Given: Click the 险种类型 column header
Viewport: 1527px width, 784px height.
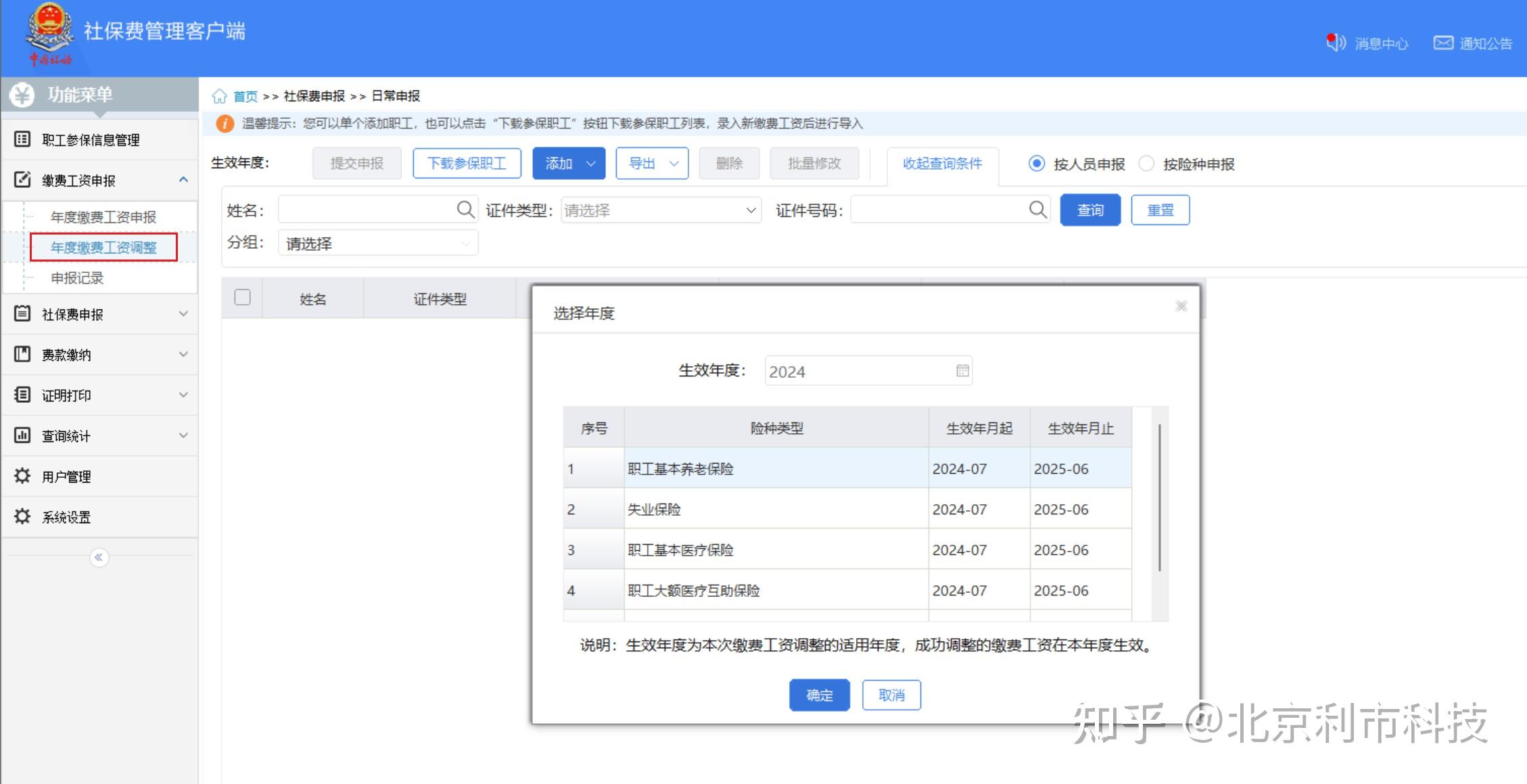Looking at the screenshot, I should click(776, 427).
